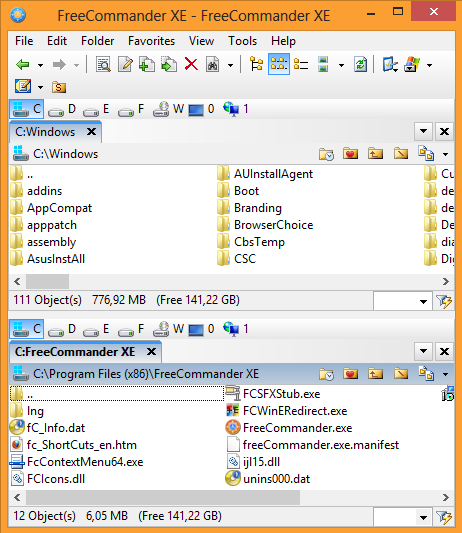Click the green refresh toolbar icon

(x=360, y=64)
